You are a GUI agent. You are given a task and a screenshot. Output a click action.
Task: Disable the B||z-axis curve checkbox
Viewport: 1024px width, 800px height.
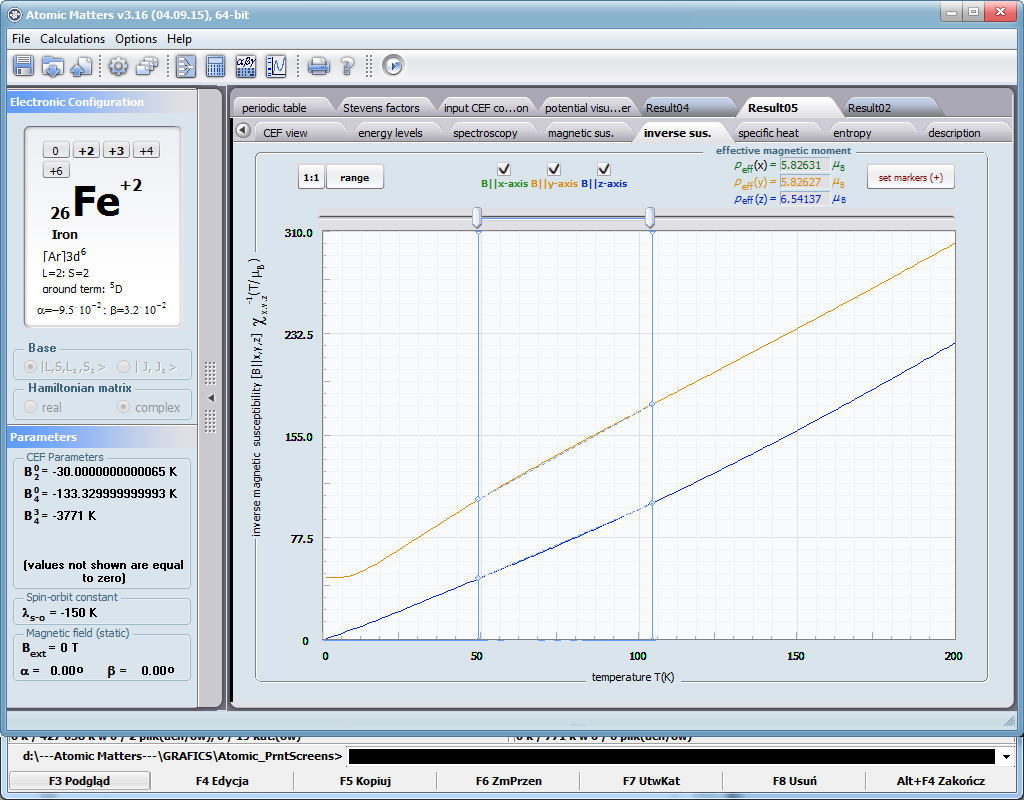coord(604,169)
